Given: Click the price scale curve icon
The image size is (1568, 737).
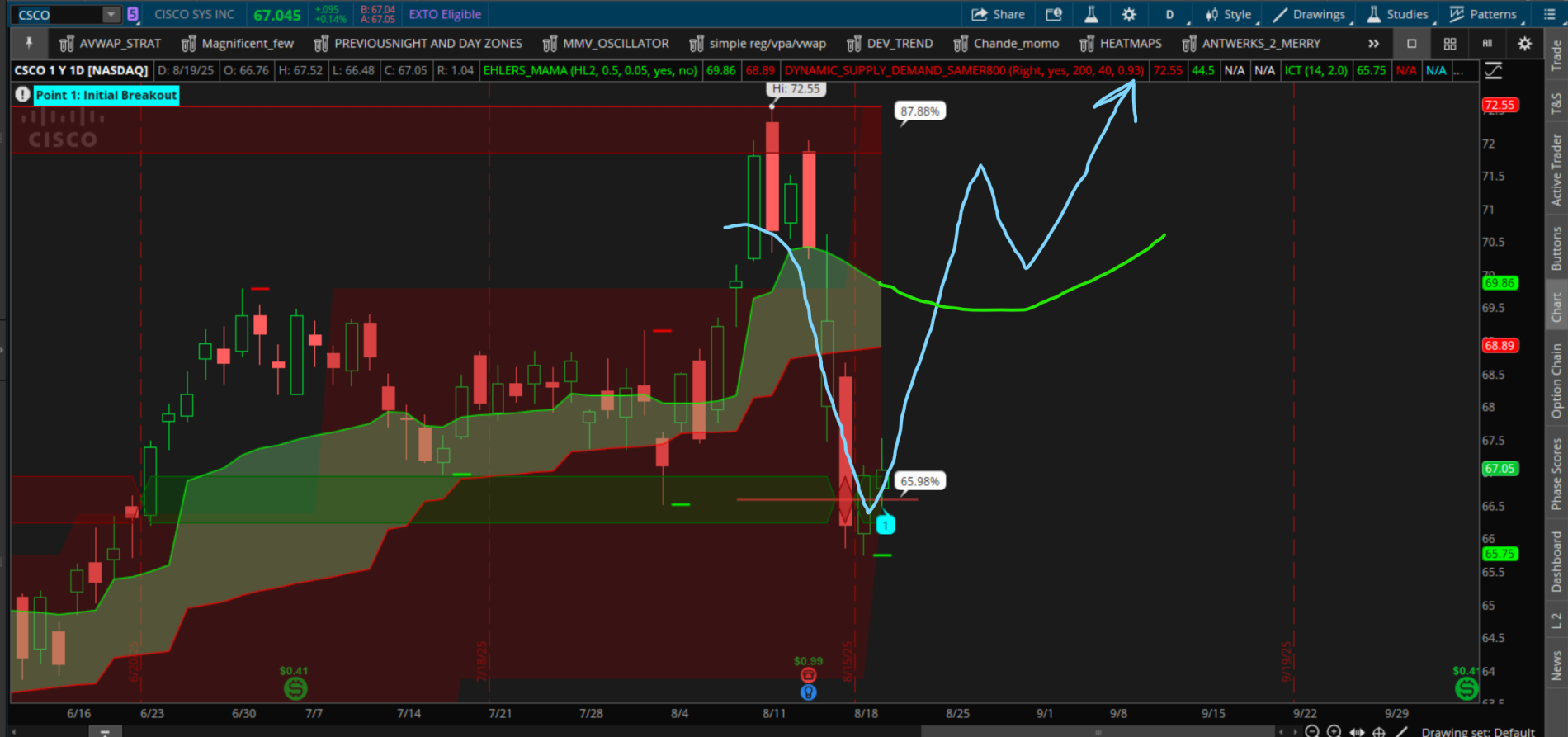Looking at the screenshot, I should pyautogui.click(x=1493, y=71).
